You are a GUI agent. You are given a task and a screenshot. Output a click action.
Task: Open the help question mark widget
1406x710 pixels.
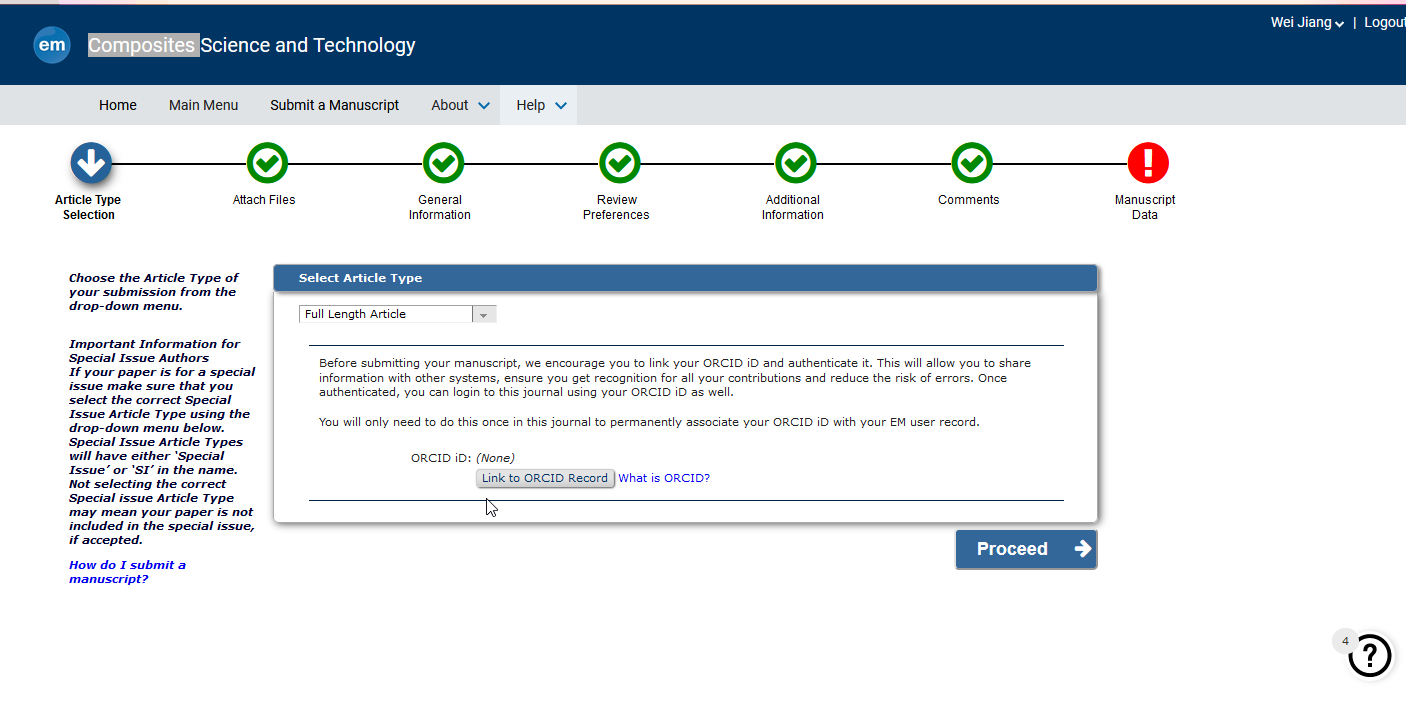1369,656
